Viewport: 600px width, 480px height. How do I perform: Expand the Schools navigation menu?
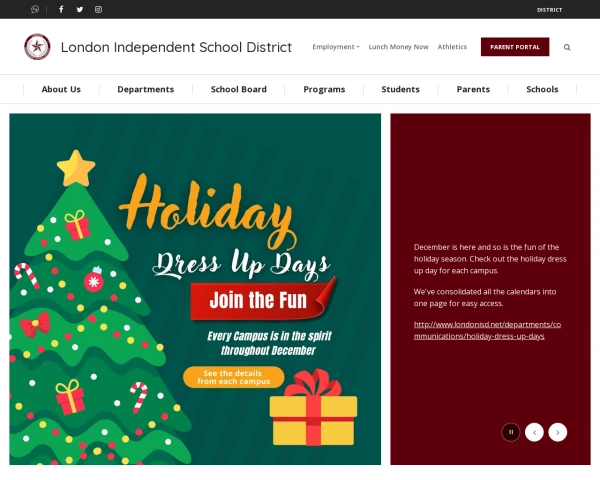(x=542, y=89)
